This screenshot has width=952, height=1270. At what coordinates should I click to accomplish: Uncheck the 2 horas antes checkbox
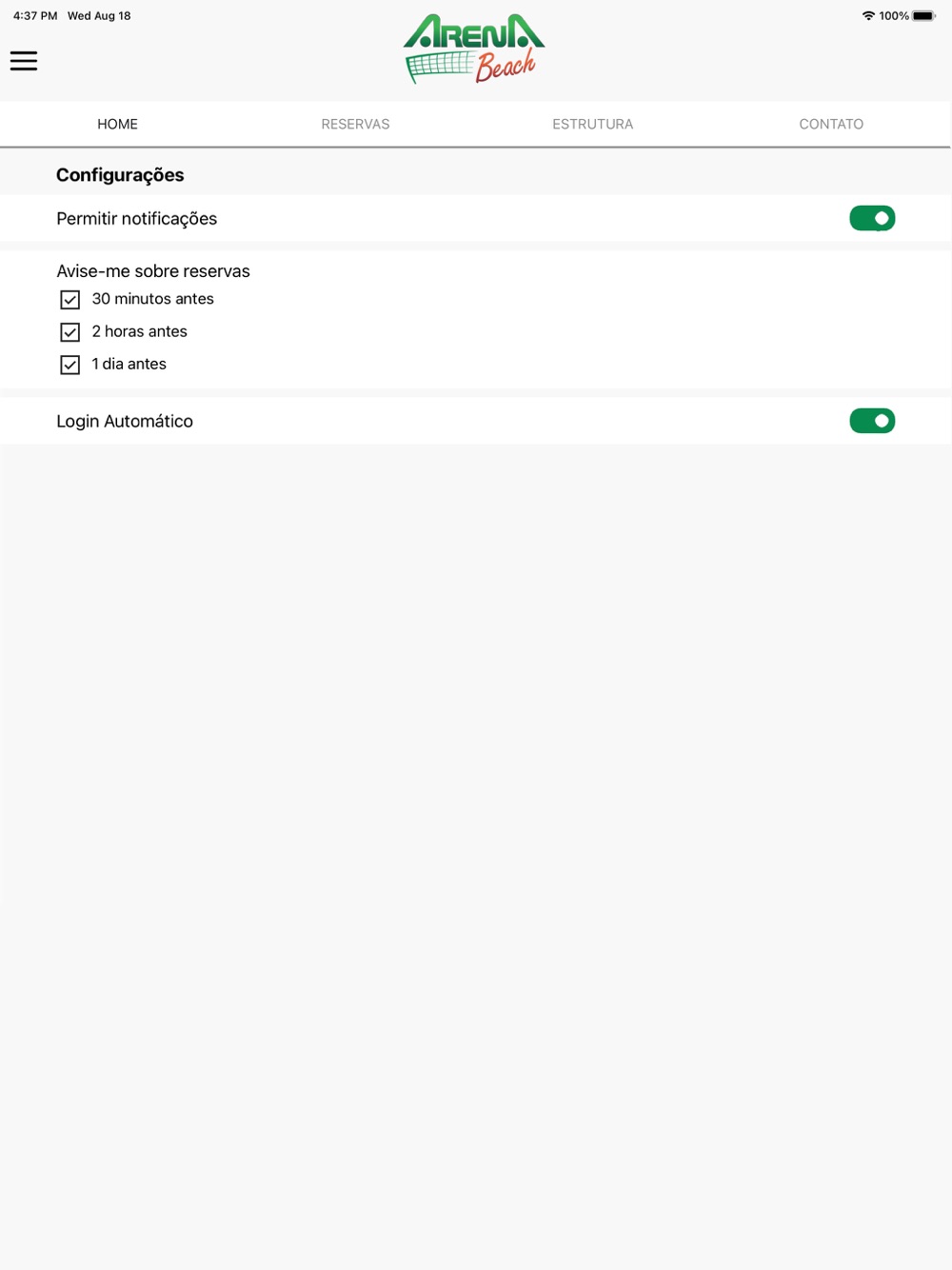point(69,332)
